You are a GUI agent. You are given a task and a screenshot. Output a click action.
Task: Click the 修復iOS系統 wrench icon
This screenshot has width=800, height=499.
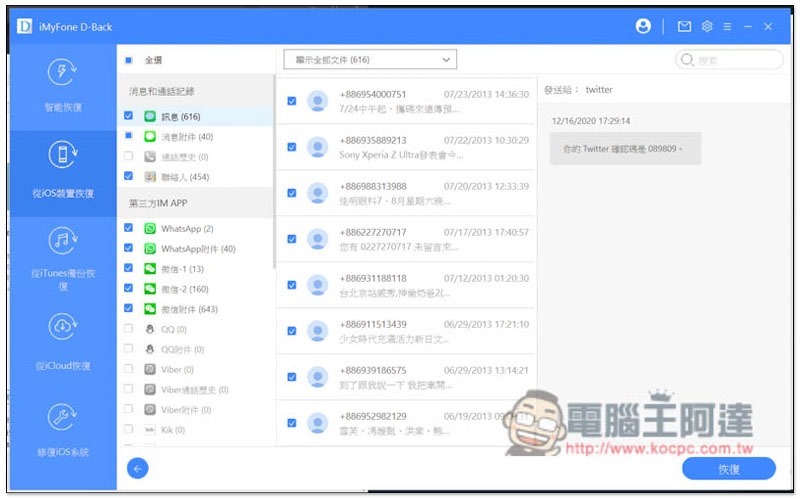point(63,417)
